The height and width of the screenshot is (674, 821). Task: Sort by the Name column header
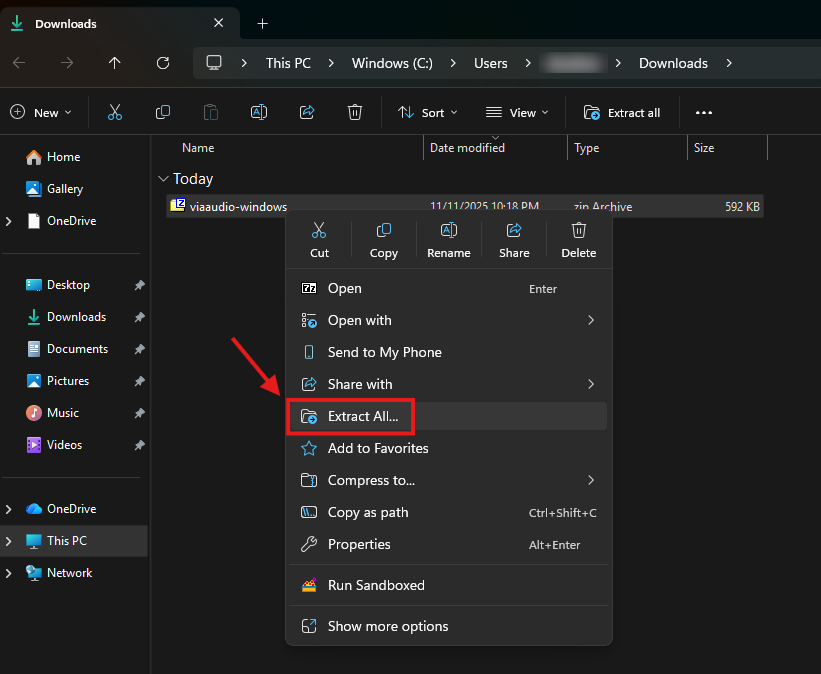coord(198,148)
